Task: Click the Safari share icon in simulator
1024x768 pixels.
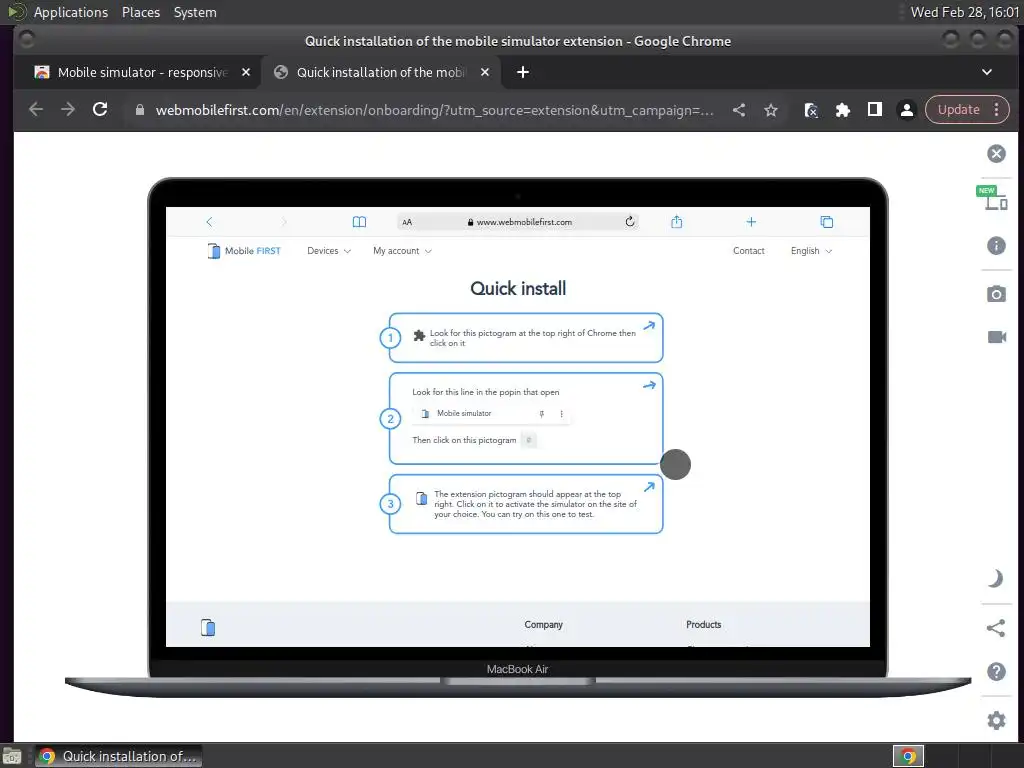Action: (x=677, y=222)
